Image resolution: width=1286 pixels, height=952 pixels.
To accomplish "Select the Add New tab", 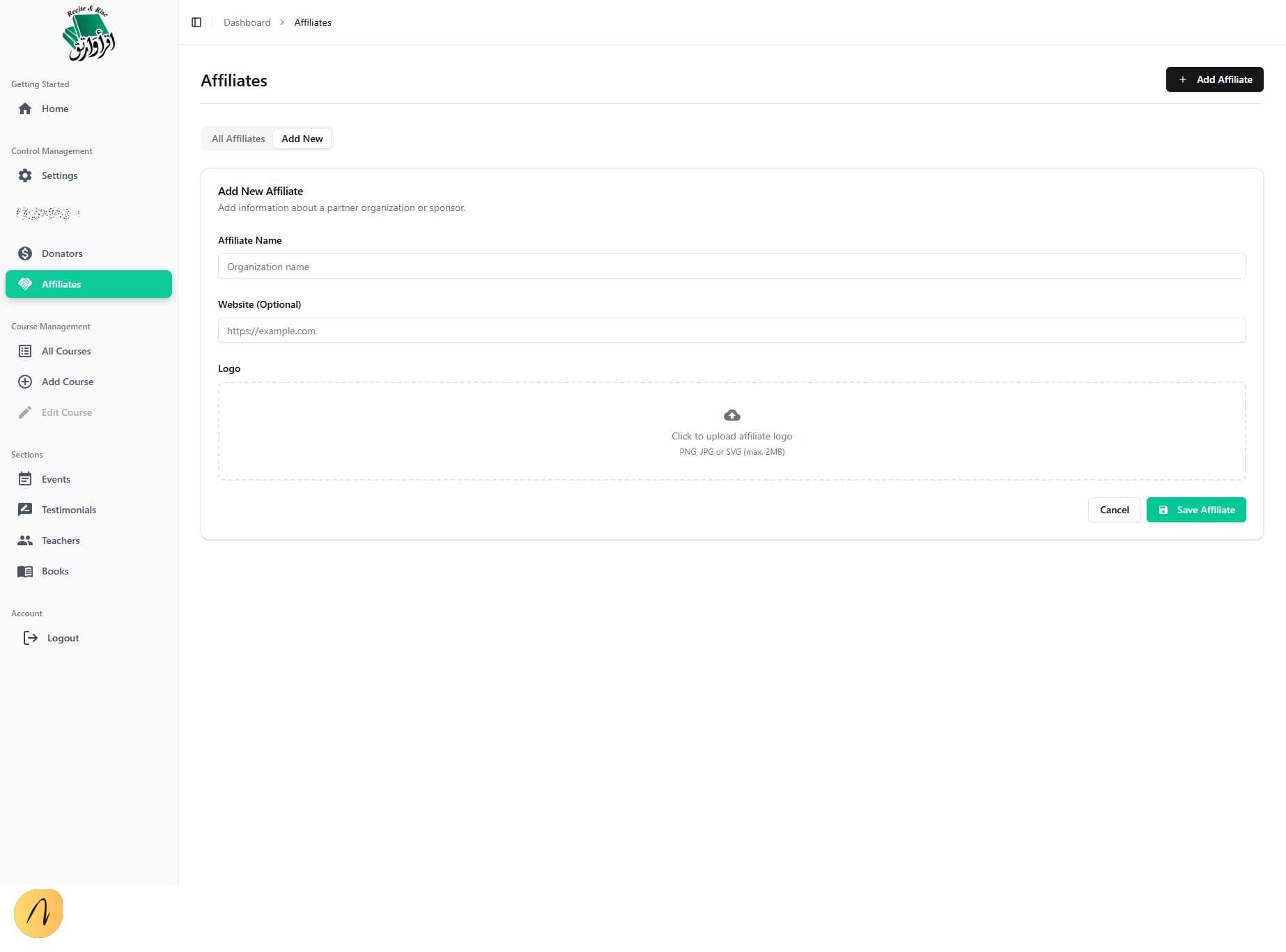I will pyautogui.click(x=302, y=139).
